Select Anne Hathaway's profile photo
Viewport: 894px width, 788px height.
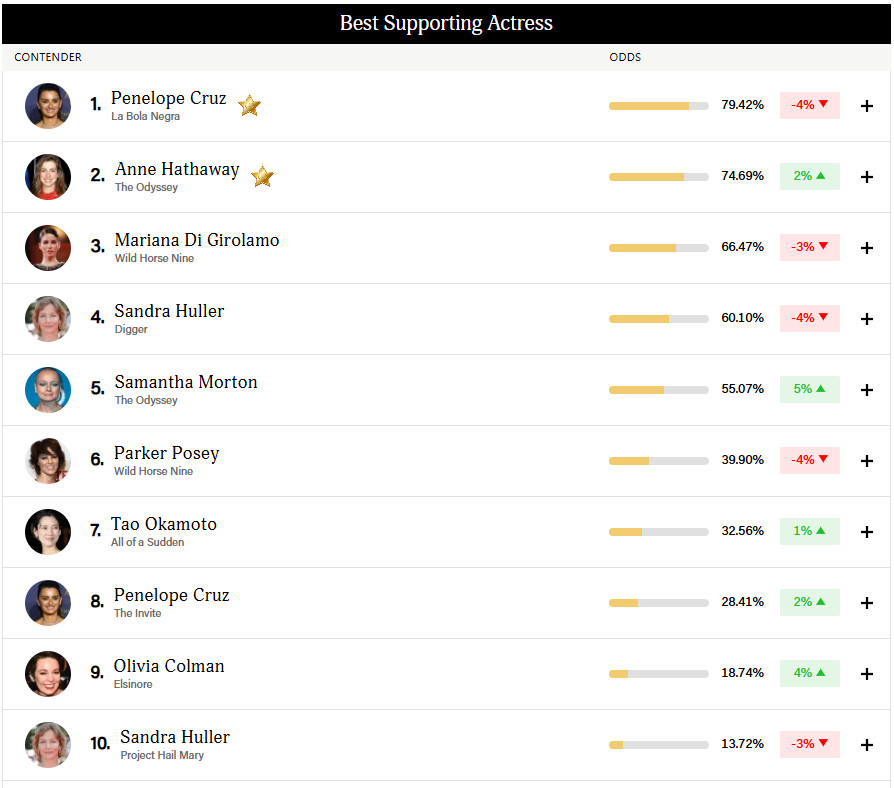tap(48, 177)
